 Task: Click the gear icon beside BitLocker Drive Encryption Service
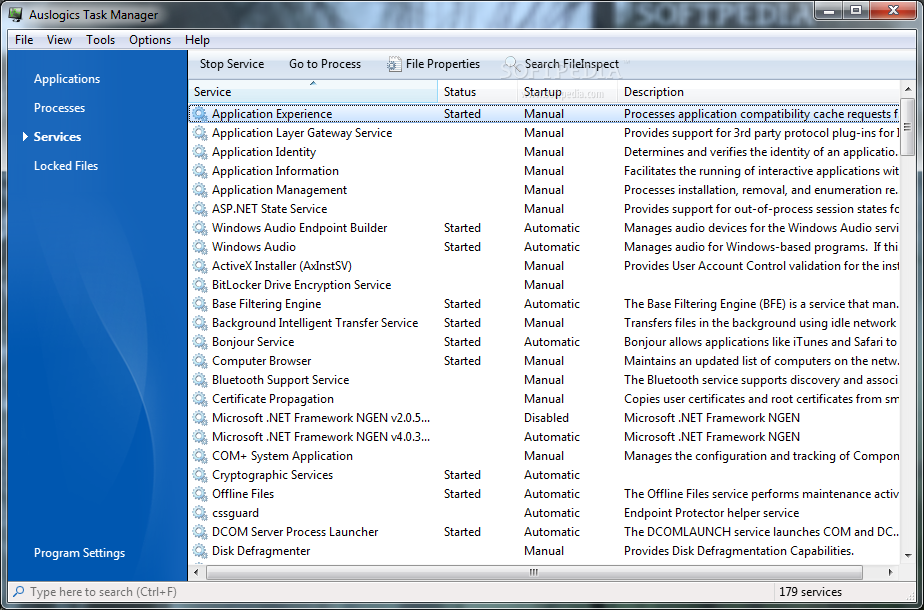[x=200, y=285]
